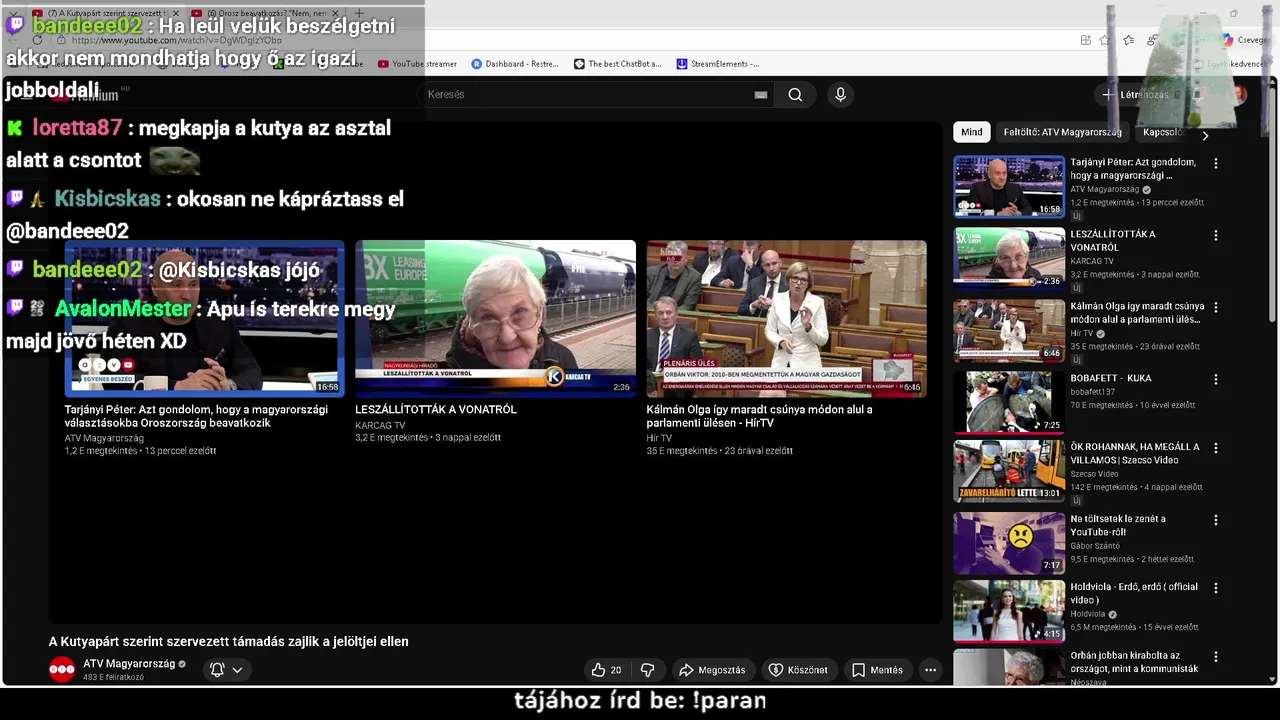1280x720 pixels.
Task: Open the YouTube streamer bookmark
Action: pos(417,64)
